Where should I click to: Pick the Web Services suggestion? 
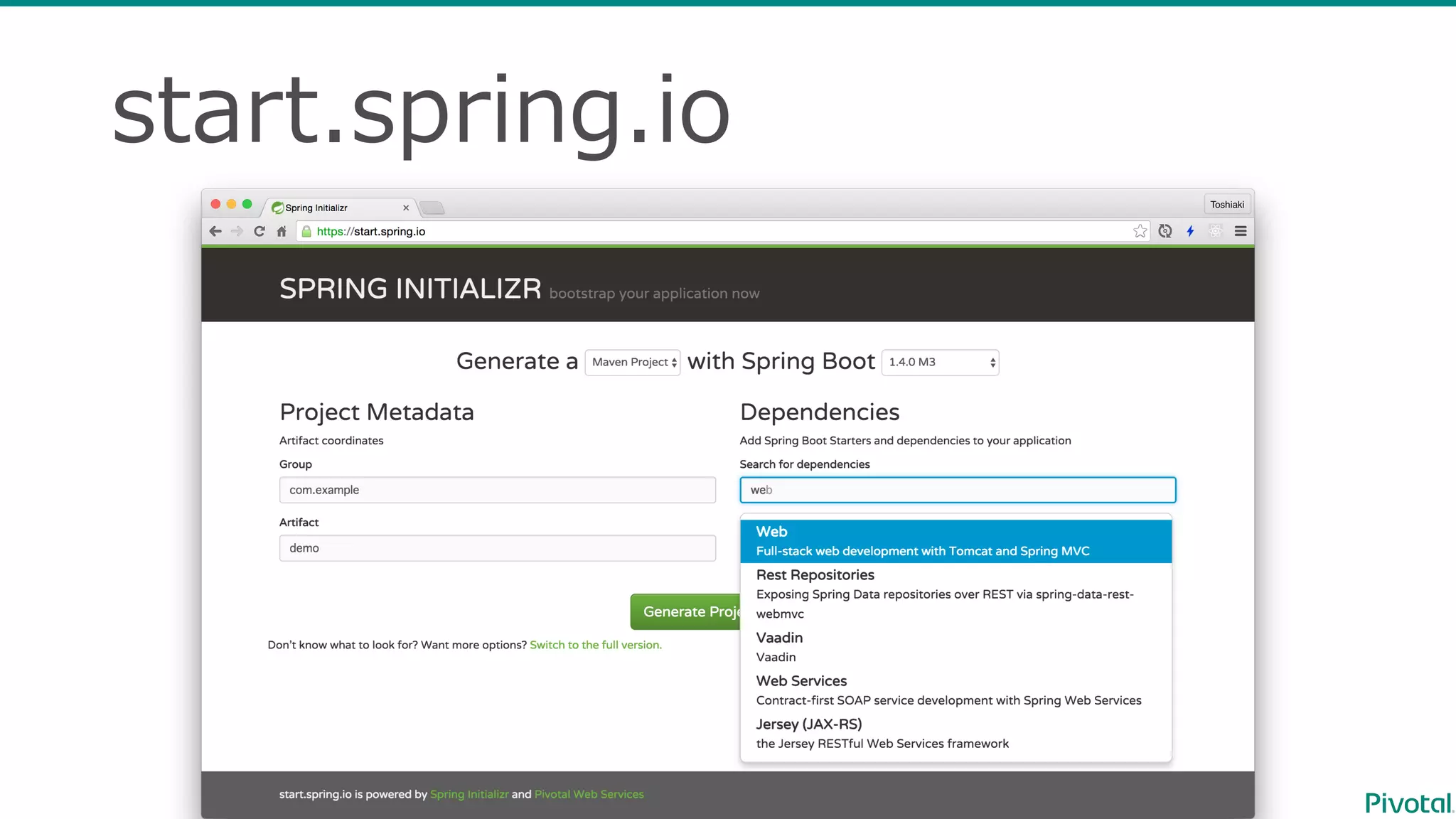click(x=955, y=690)
